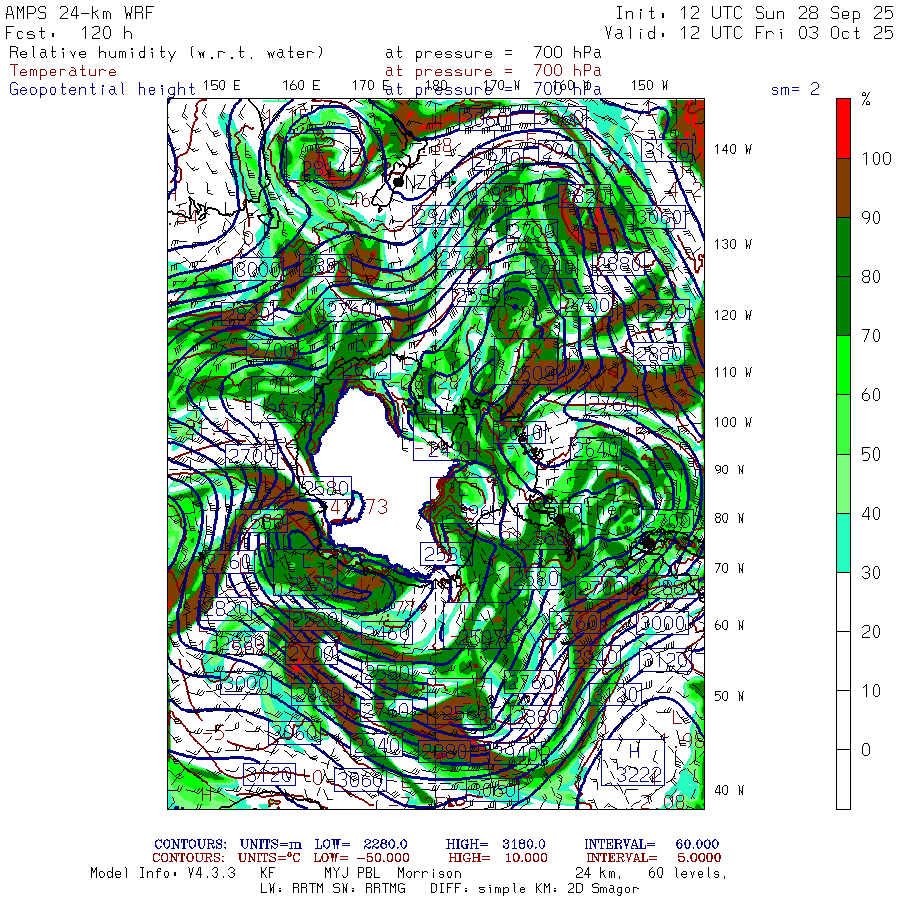Click the red 100% humidity color bar segment
The image size is (900, 900).
[x=843, y=129]
